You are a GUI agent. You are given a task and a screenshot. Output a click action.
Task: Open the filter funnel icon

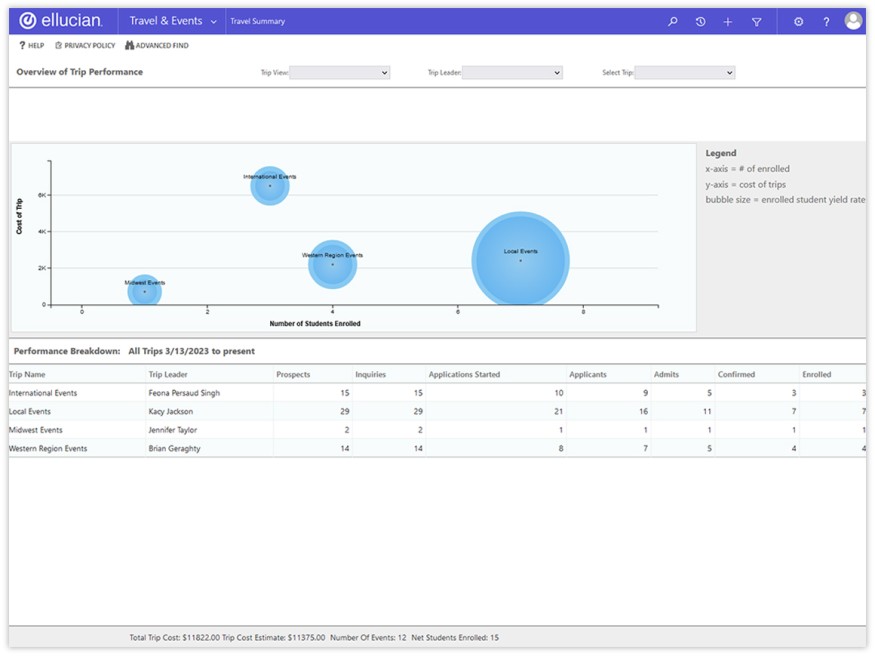(x=755, y=21)
